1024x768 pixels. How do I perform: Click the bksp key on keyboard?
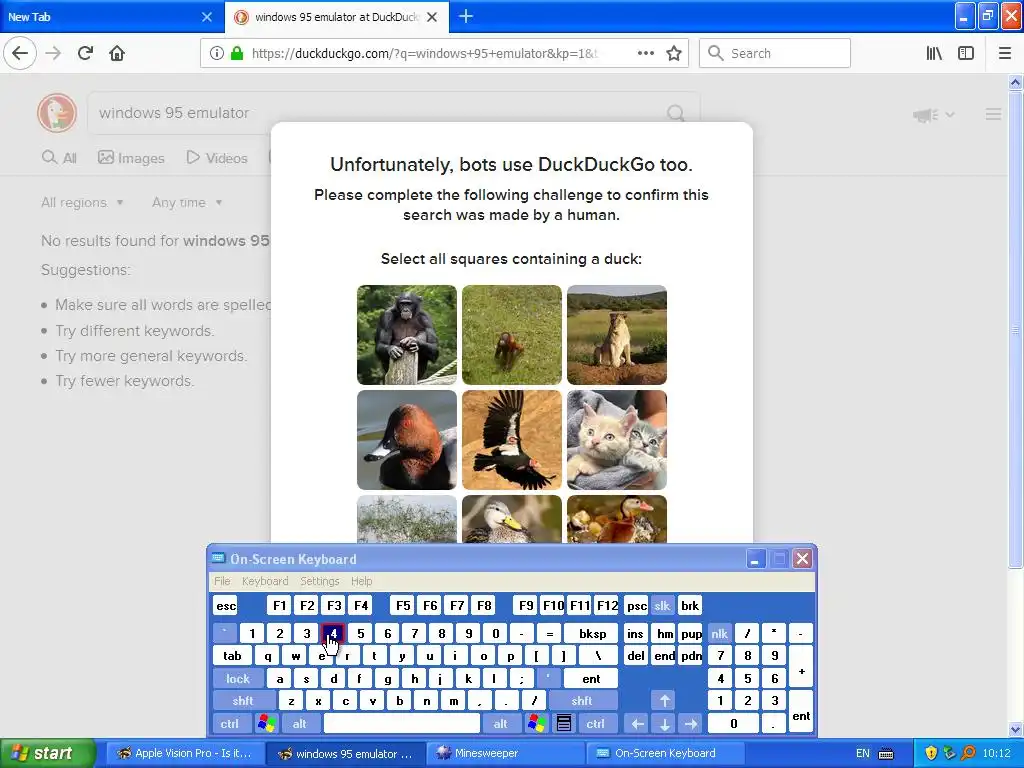592,633
